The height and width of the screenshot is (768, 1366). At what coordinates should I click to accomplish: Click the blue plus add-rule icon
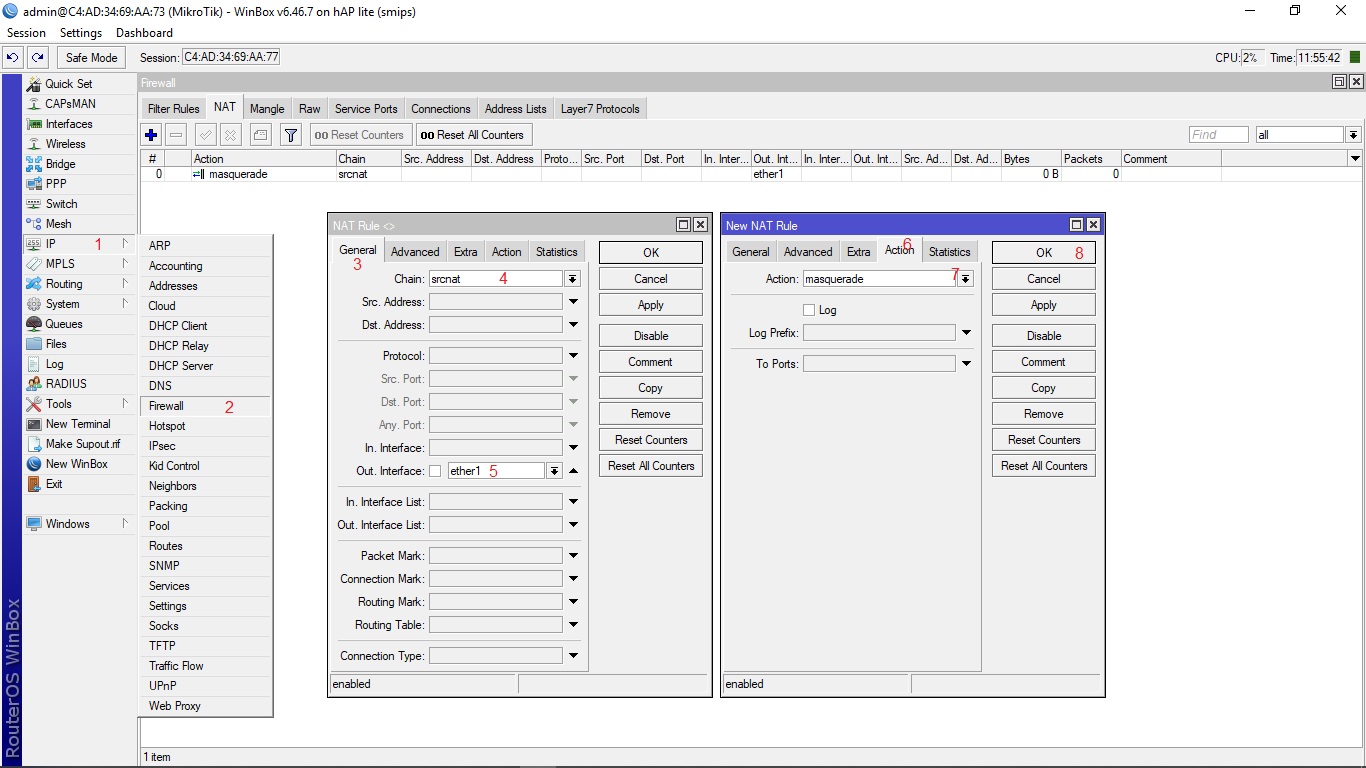click(x=151, y=135)
